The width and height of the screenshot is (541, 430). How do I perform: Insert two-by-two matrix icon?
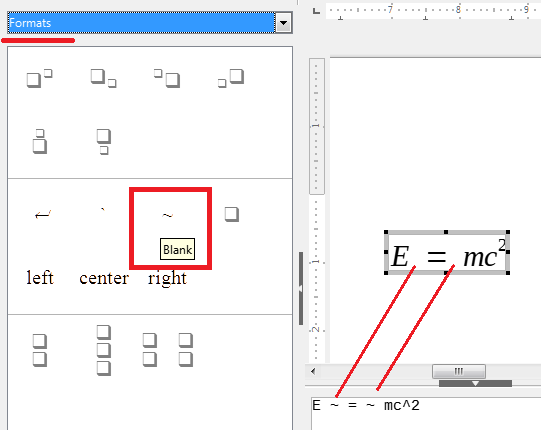168,350
